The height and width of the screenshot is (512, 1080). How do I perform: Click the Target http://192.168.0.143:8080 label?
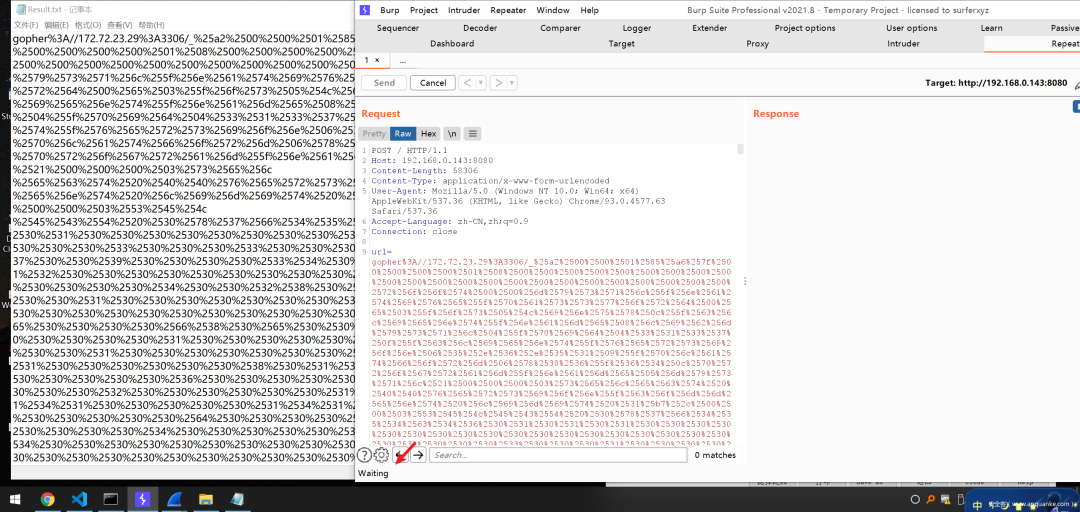coord(996,83)
